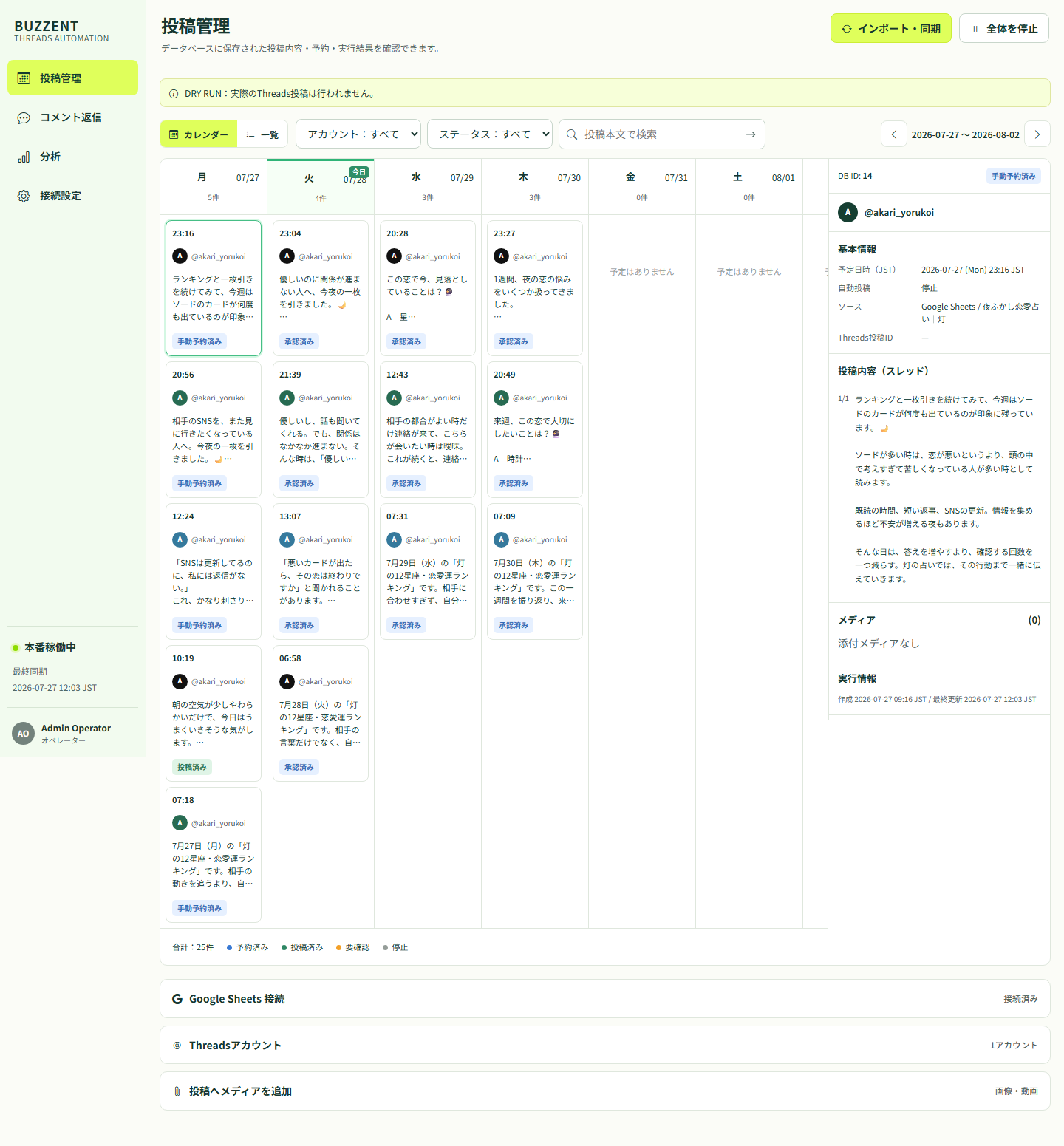Open the Monday 23:16 post card
1064x1146 pixels.
click(x=214, y=288)
